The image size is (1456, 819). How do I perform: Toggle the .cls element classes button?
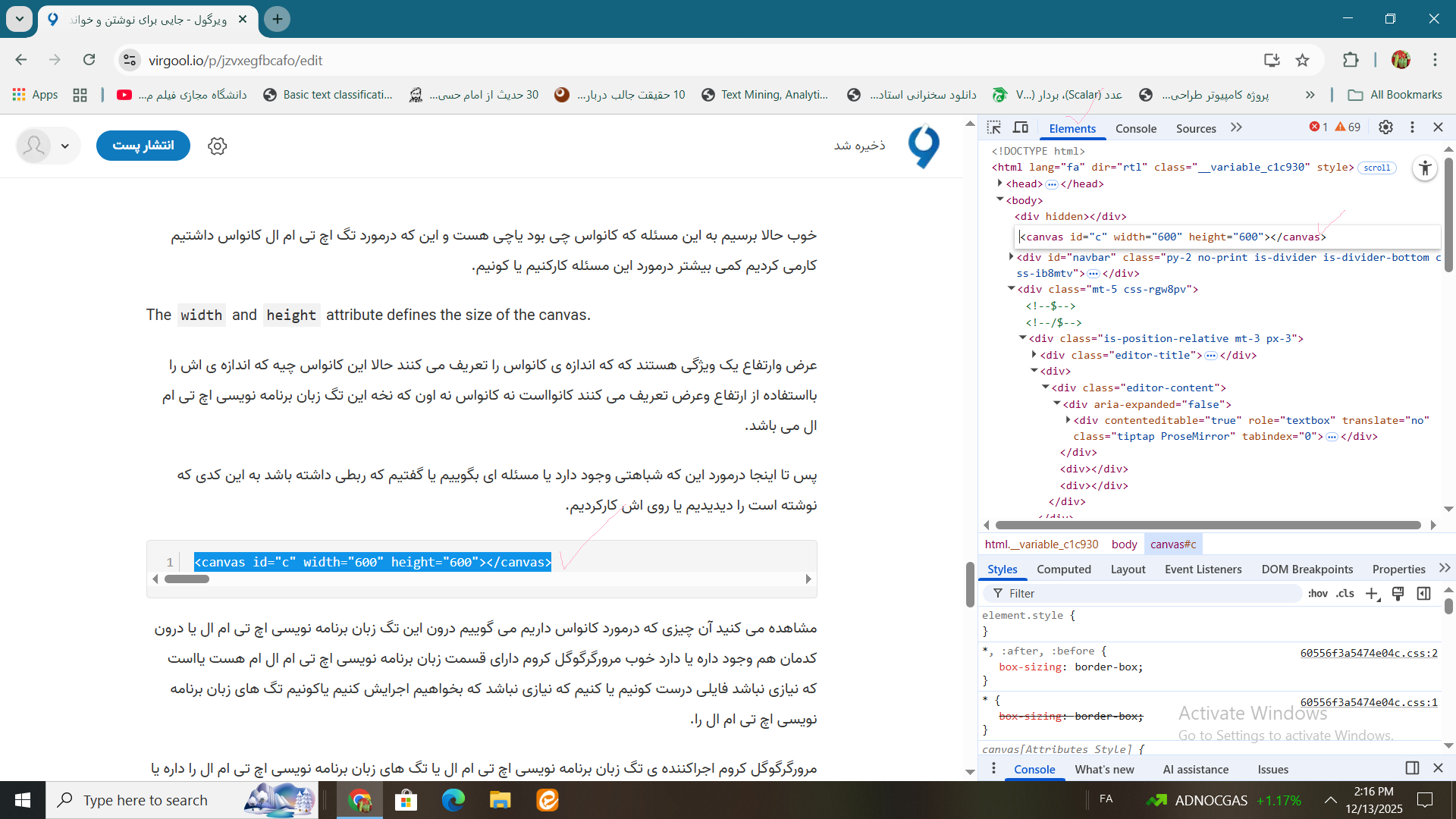pos(1345,594)
